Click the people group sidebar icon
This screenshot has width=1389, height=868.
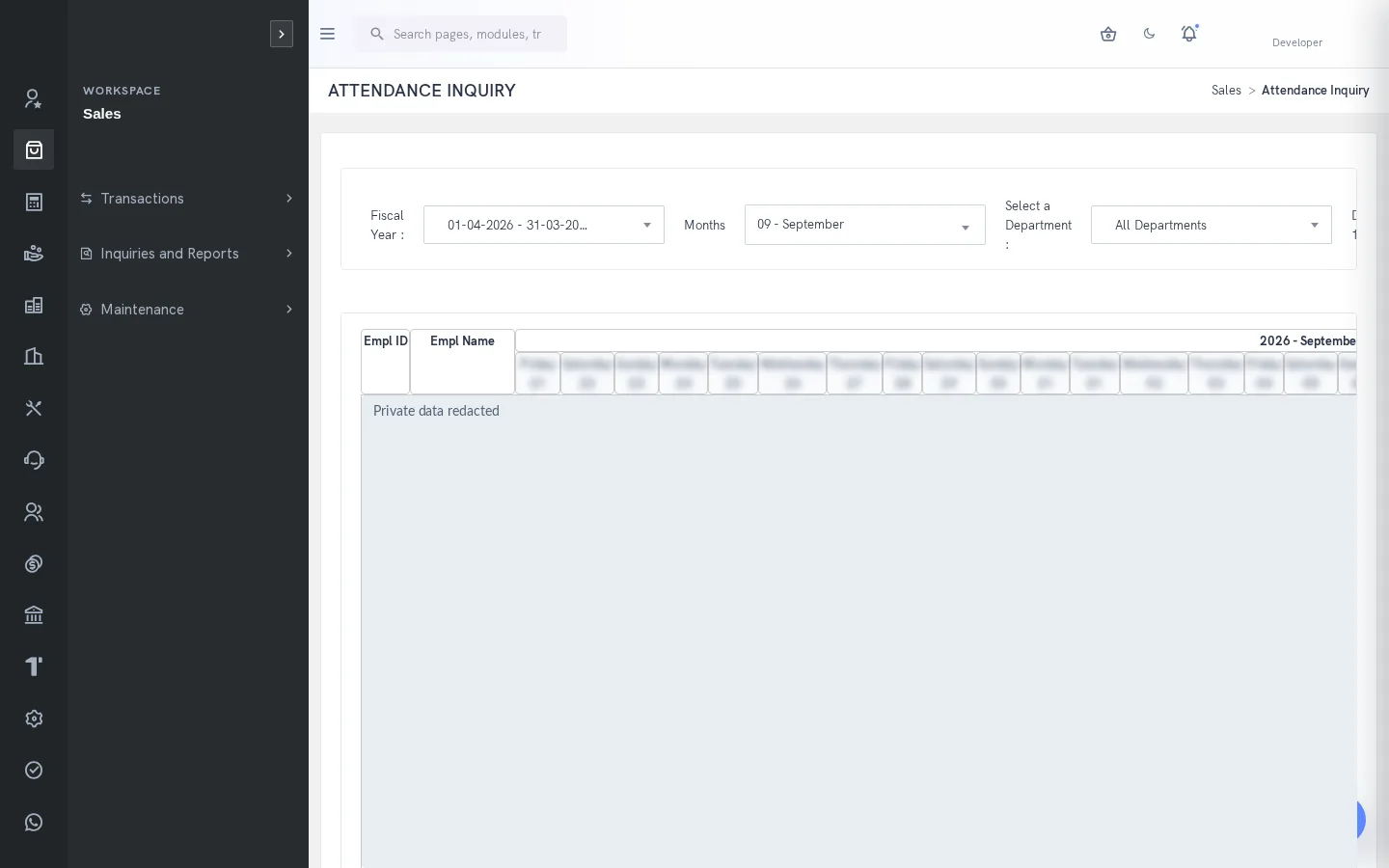click(34, 512)
